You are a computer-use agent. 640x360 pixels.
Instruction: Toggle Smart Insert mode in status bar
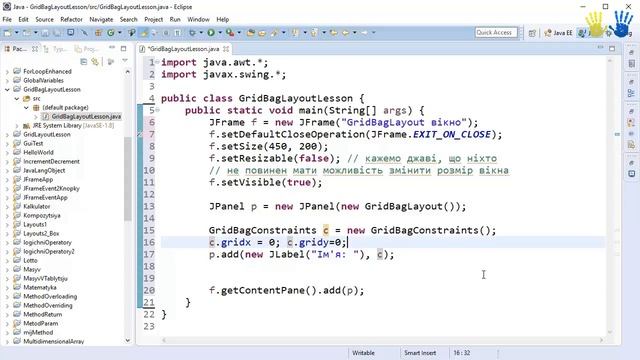pyautogui.click(x=420, y=353)
